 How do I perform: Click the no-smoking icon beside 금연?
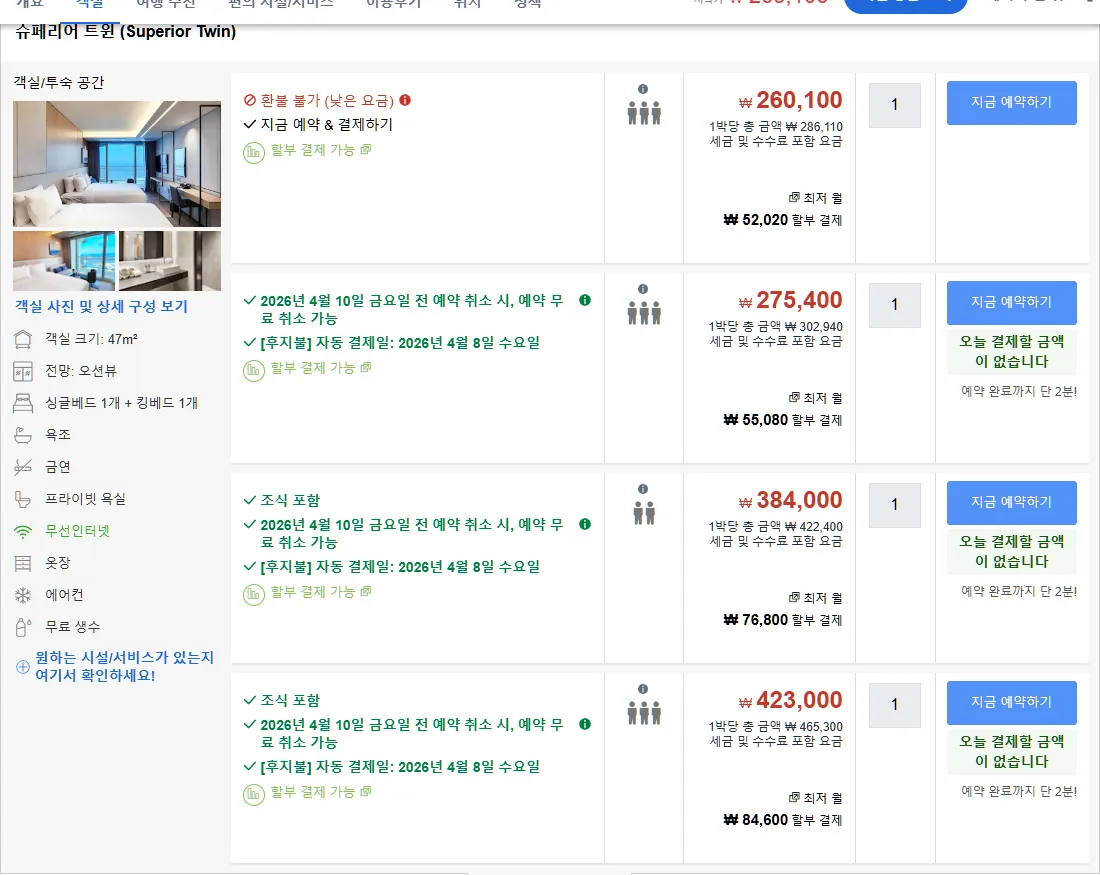[x=23, y=467]
